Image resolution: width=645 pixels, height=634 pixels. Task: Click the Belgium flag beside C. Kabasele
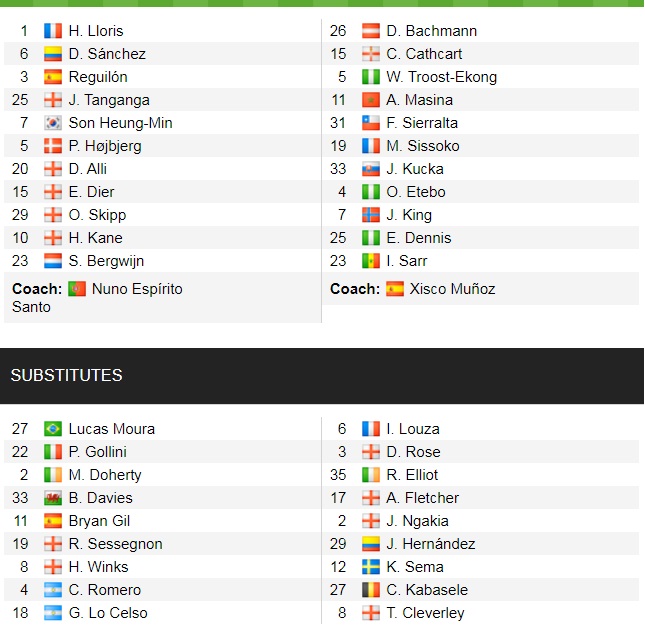point(371,590)
